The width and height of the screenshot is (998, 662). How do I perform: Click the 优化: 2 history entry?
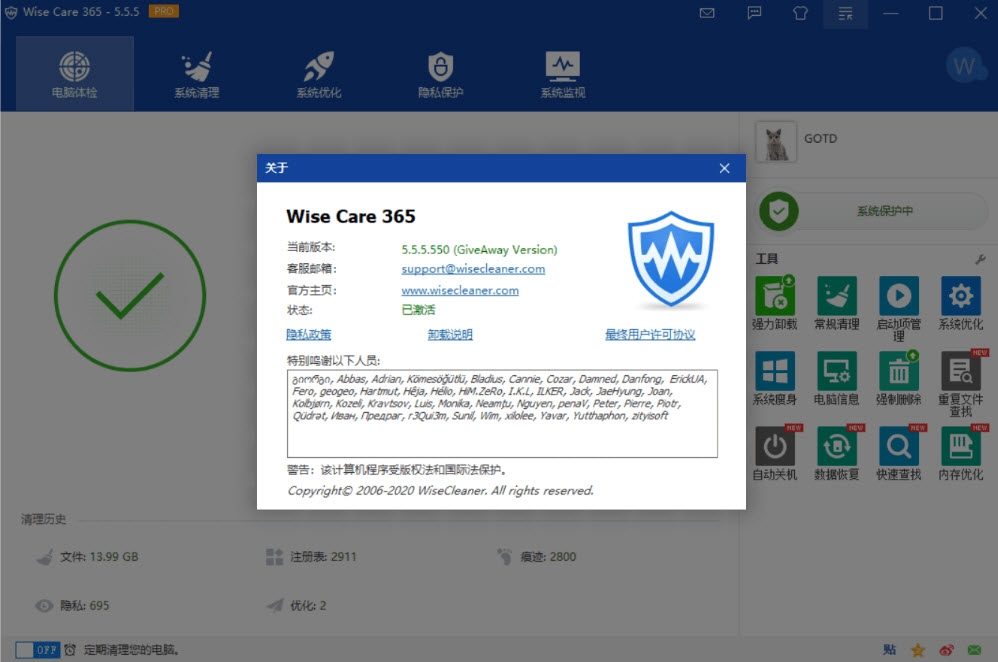(297, 605)
